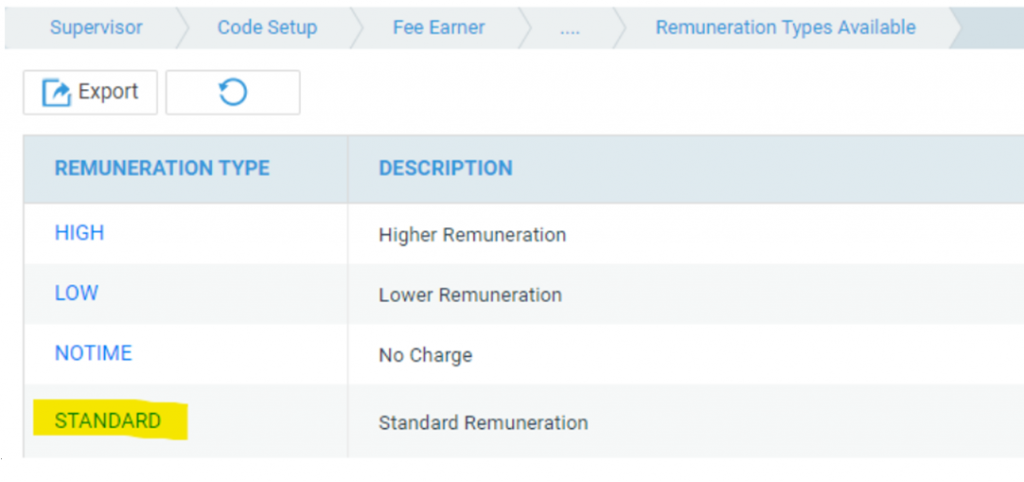Sort by the Remuneration Type column header
Image resolution: width=1024 pixels, height=482 pixels.
pos(162,169)
